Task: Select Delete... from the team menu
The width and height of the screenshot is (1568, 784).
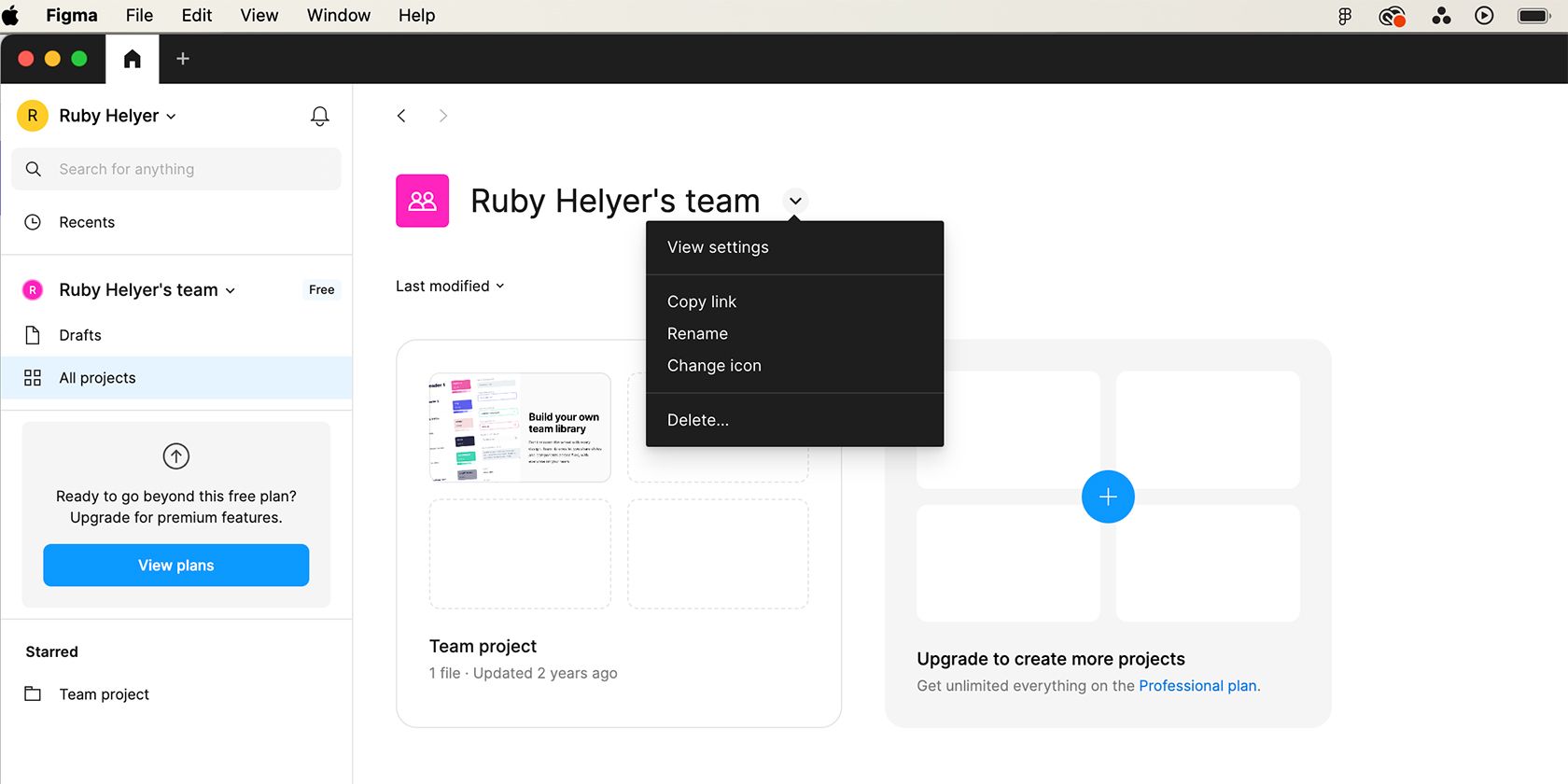Action: [x=698, y=420]
